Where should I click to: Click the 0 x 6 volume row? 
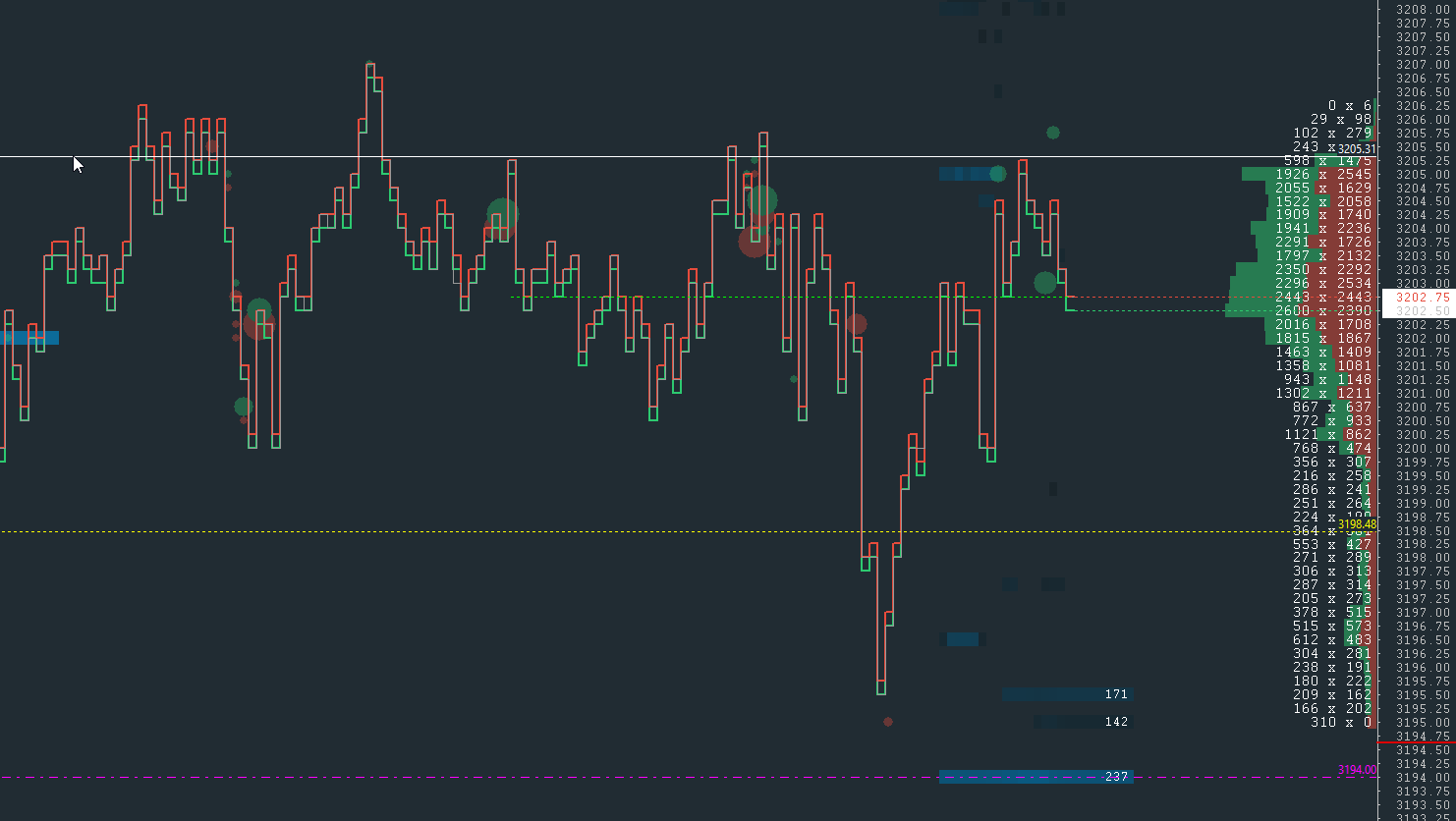(1349, 105)
